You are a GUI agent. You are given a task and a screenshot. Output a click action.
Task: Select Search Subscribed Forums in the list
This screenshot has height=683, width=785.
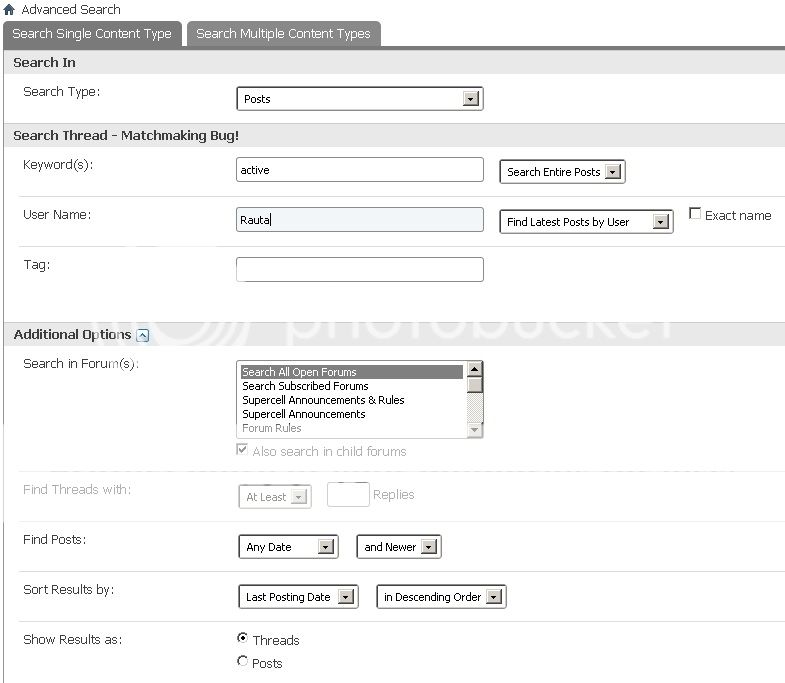coord(305,386)
